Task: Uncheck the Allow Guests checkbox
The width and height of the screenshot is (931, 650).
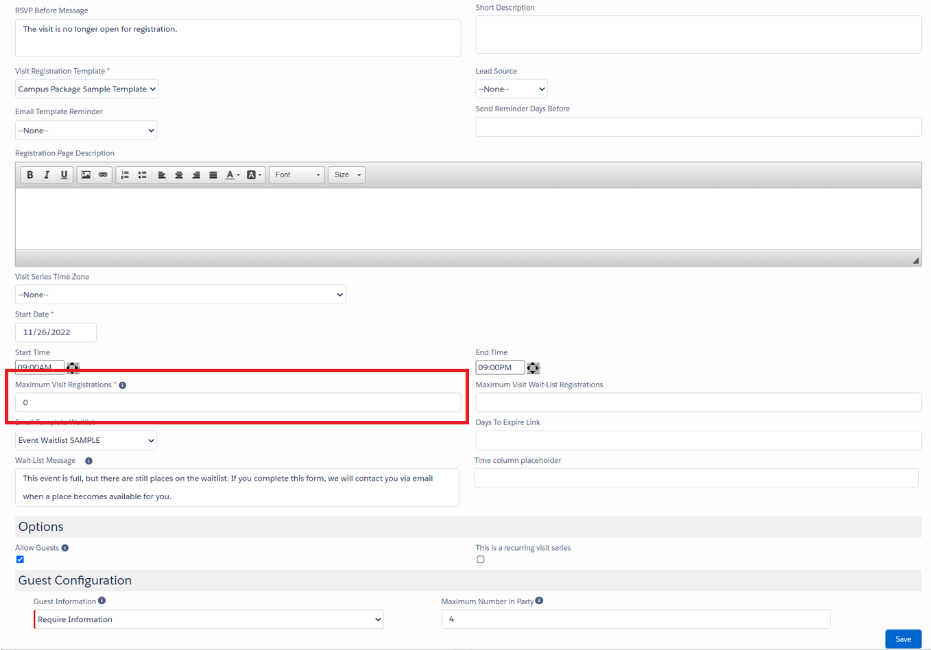Action: (20, 560)
